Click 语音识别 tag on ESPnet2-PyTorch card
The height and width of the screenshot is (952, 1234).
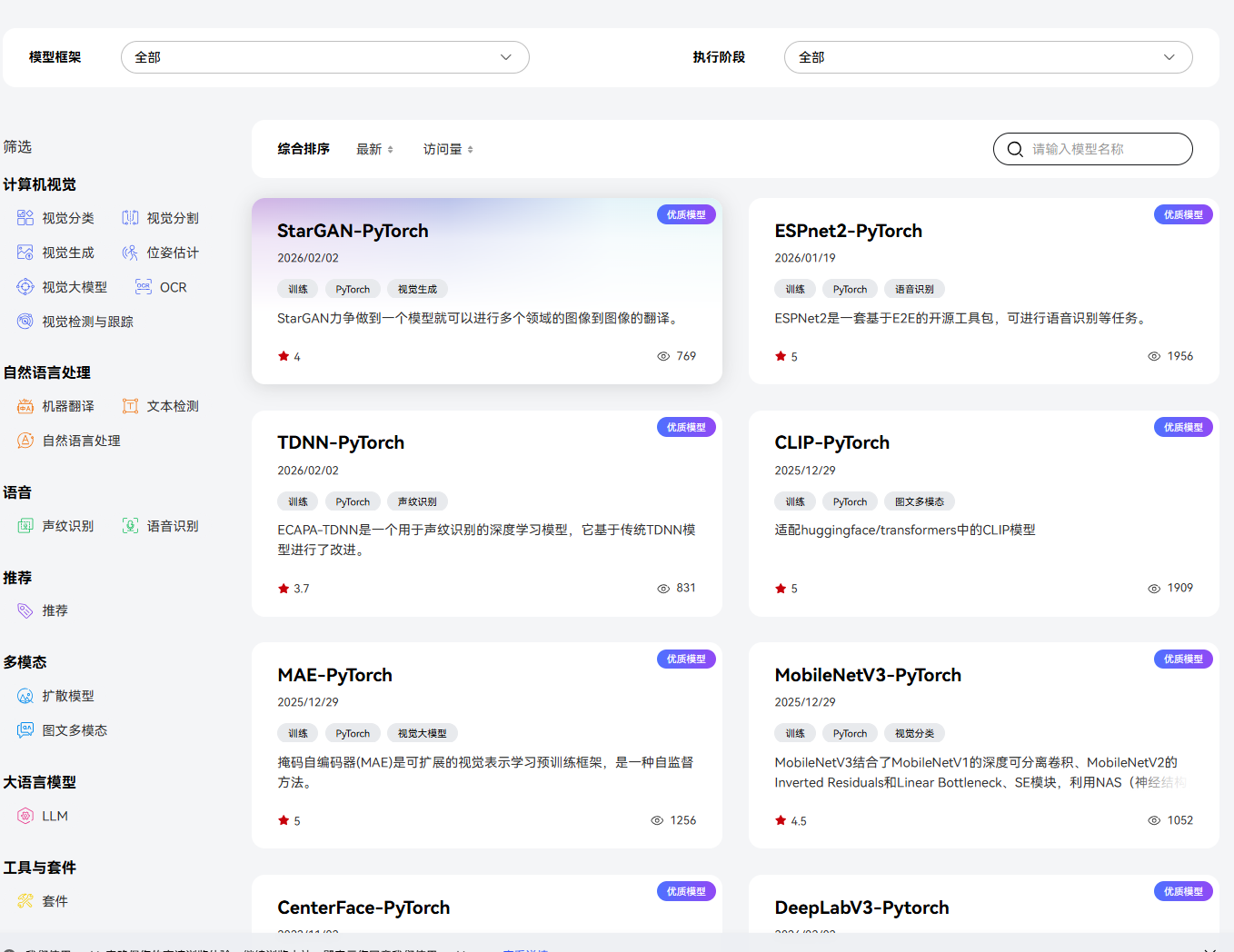[x=914, y=289]
